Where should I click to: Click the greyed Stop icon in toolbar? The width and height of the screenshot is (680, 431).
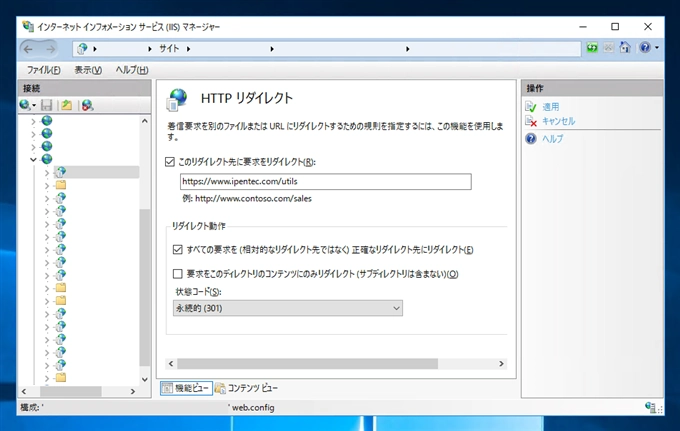tap(608, 47)
